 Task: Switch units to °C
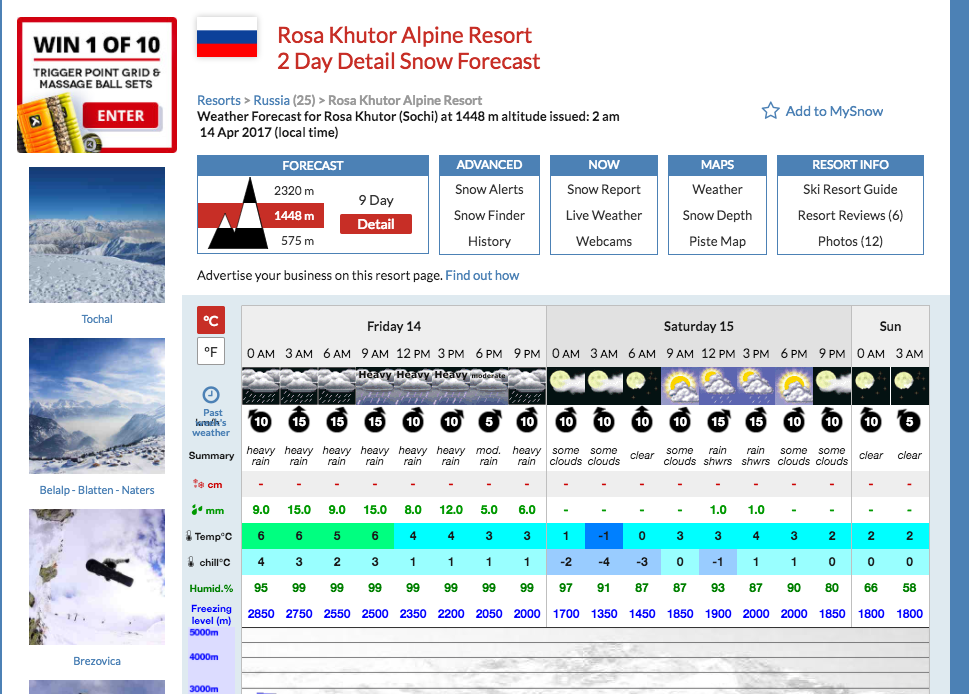[211, 320]
